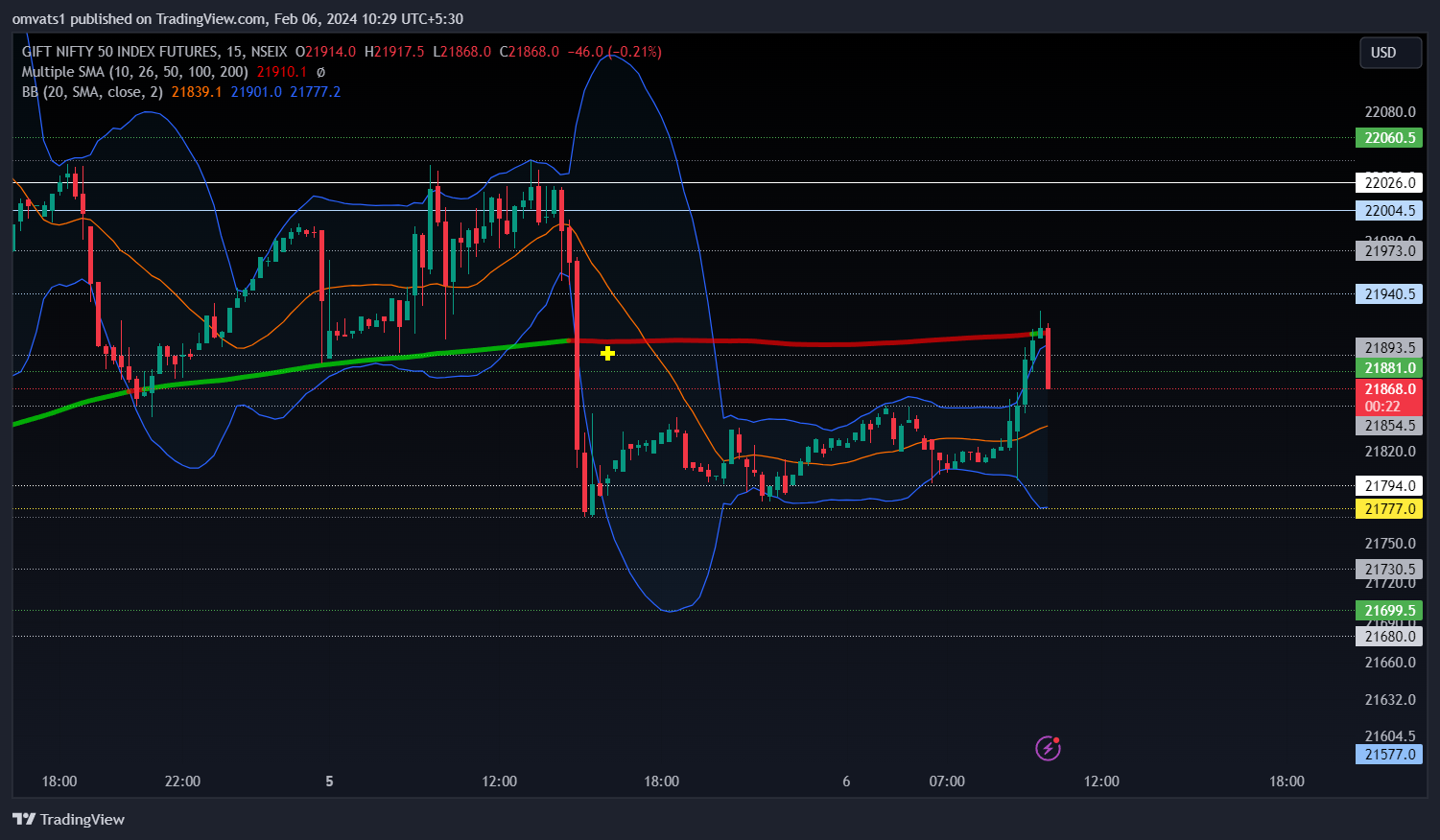Select the gray 21854.5 price label

(x=1389, y=426)
